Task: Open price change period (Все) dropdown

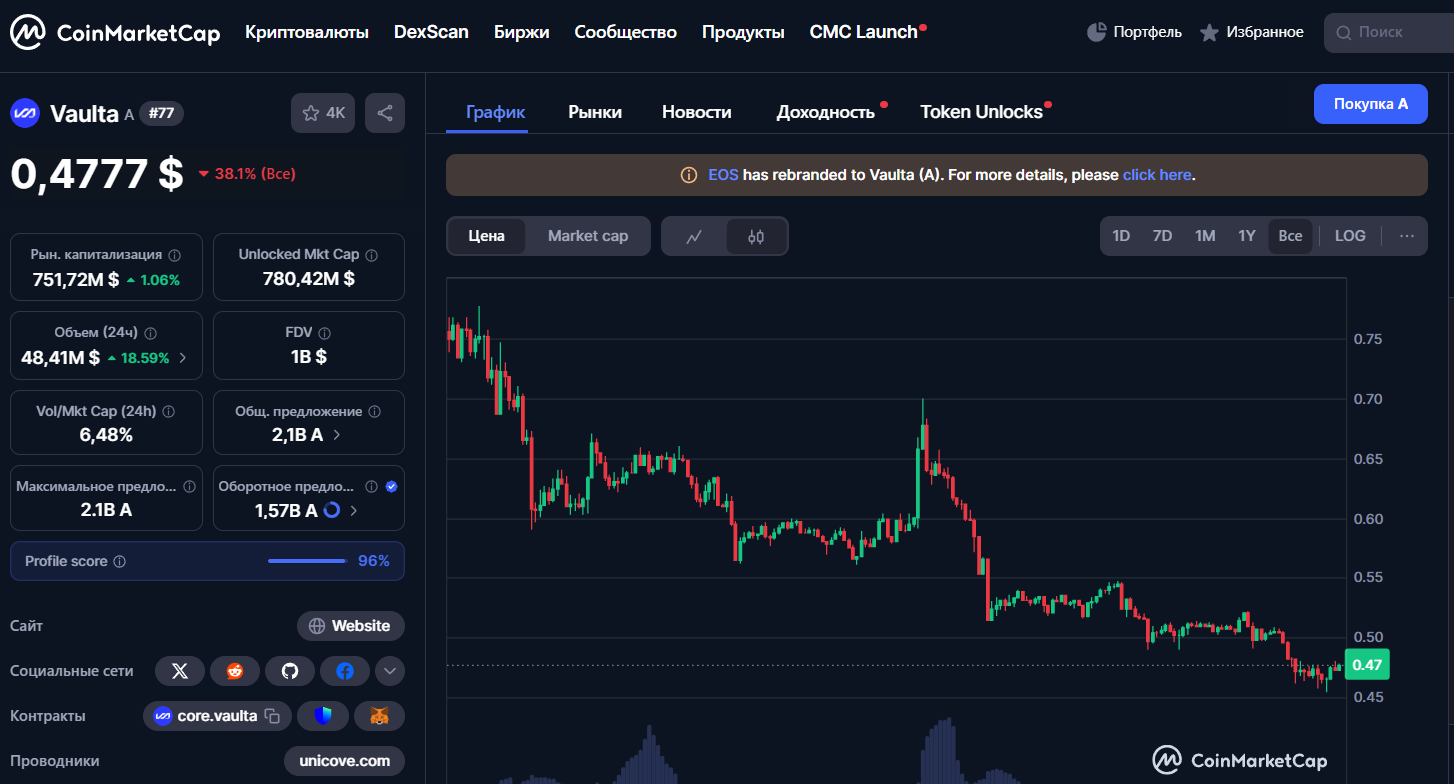Action: coord(247,174)
